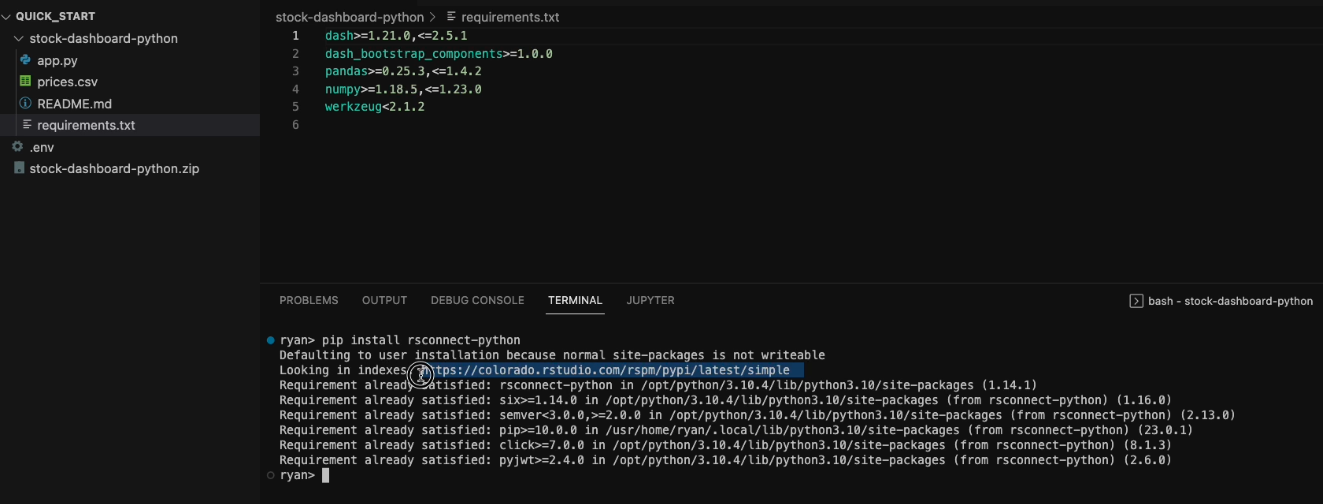
Task: Select the bash - stock-dashboard-python terminal
Action: tap(1221, 301)
